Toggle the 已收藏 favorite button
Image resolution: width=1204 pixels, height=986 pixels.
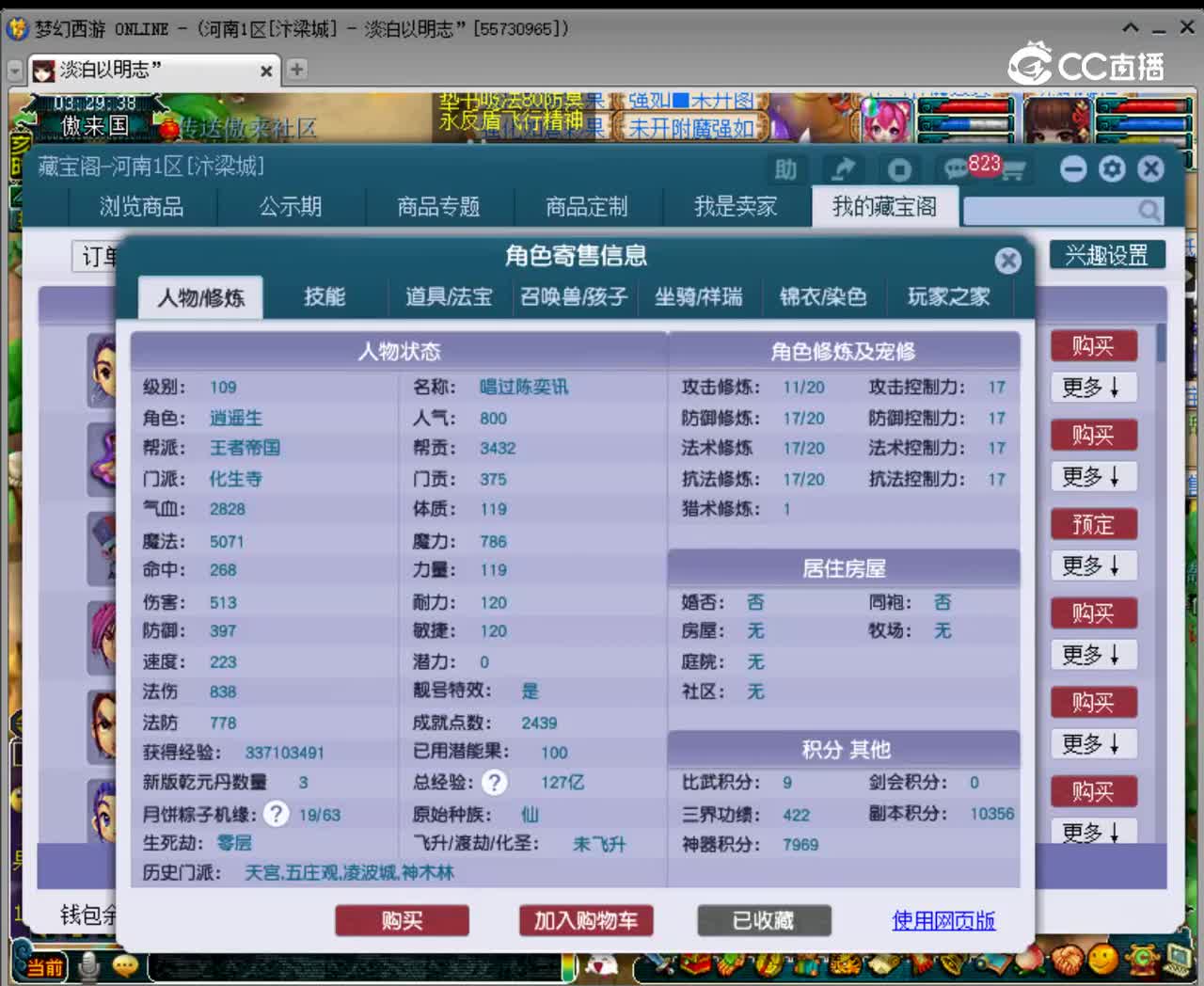click(764, 920)
